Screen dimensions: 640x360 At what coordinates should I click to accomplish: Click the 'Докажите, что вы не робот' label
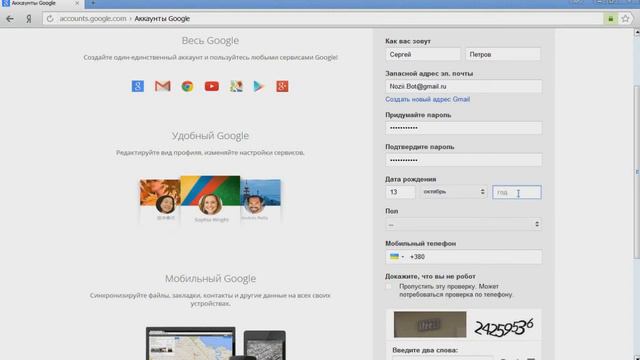click(430, 276)
